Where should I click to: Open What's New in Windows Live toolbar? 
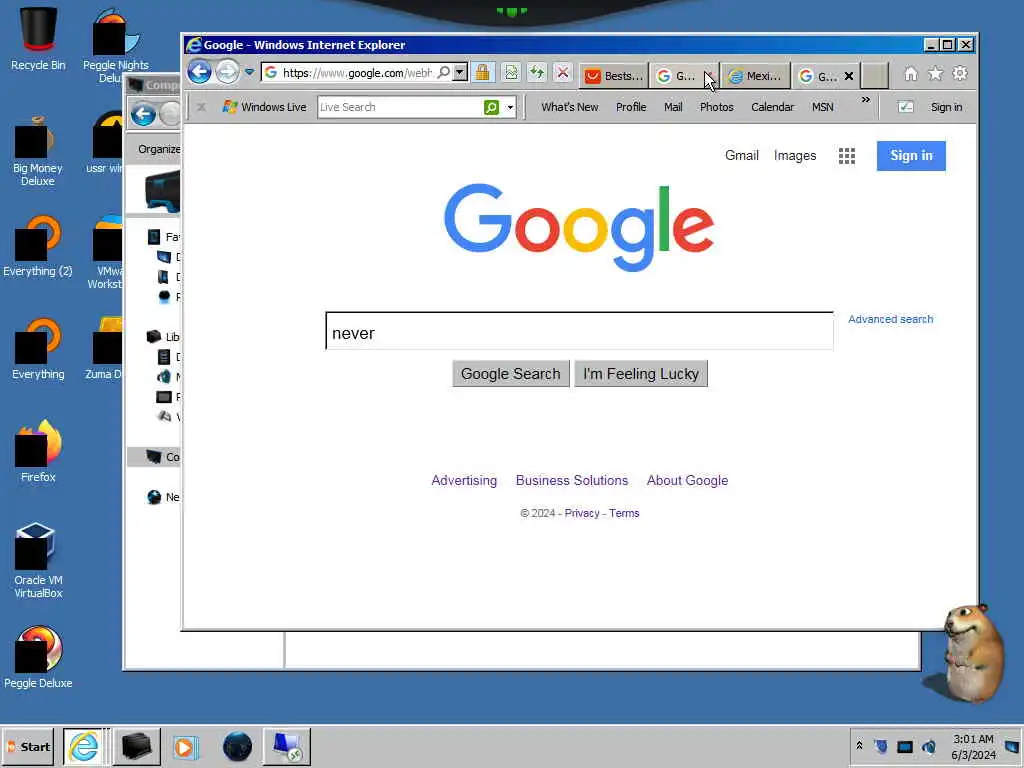coord(569,107)
